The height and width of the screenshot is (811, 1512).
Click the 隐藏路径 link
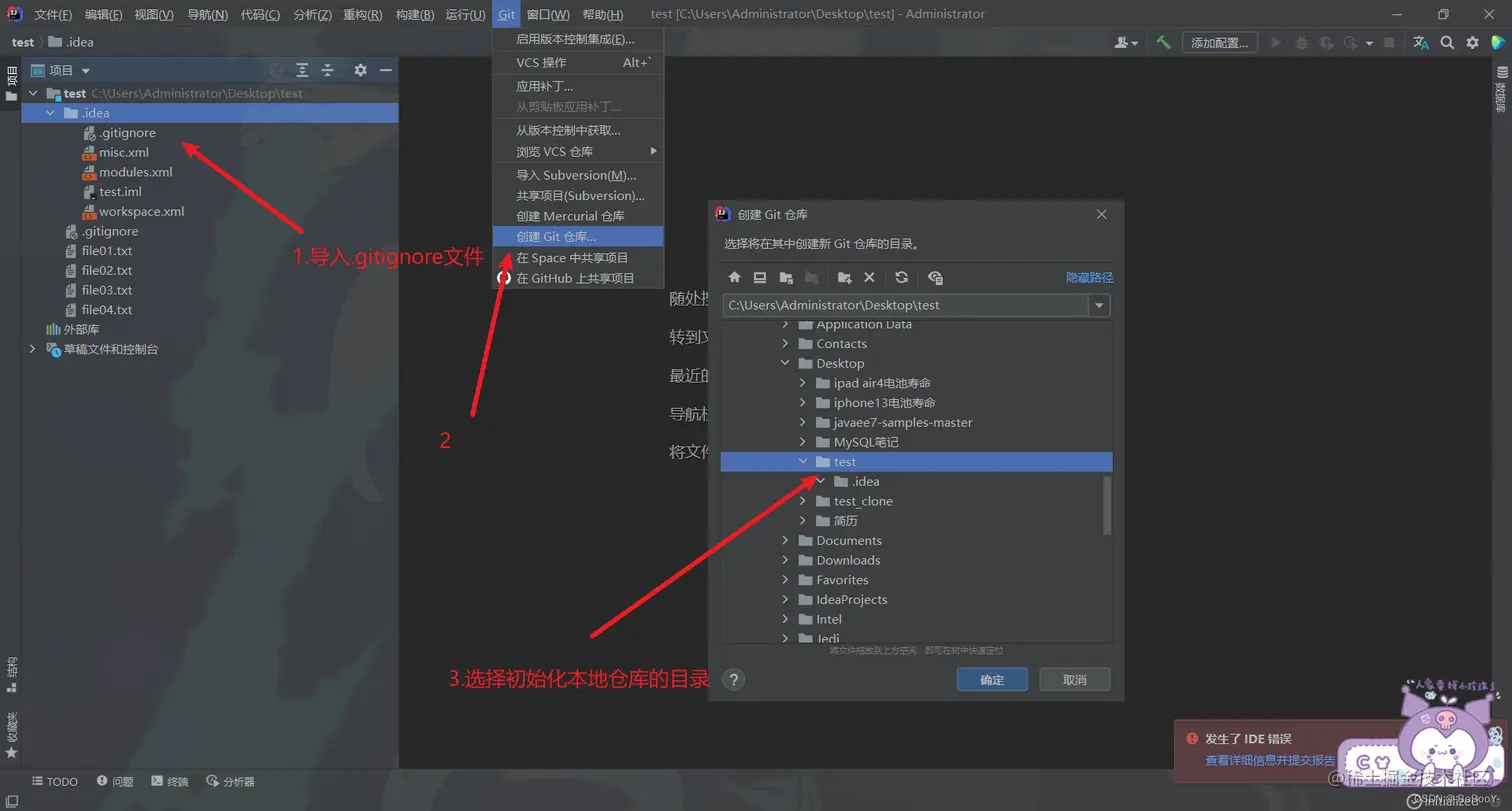tap(1089, 278)
